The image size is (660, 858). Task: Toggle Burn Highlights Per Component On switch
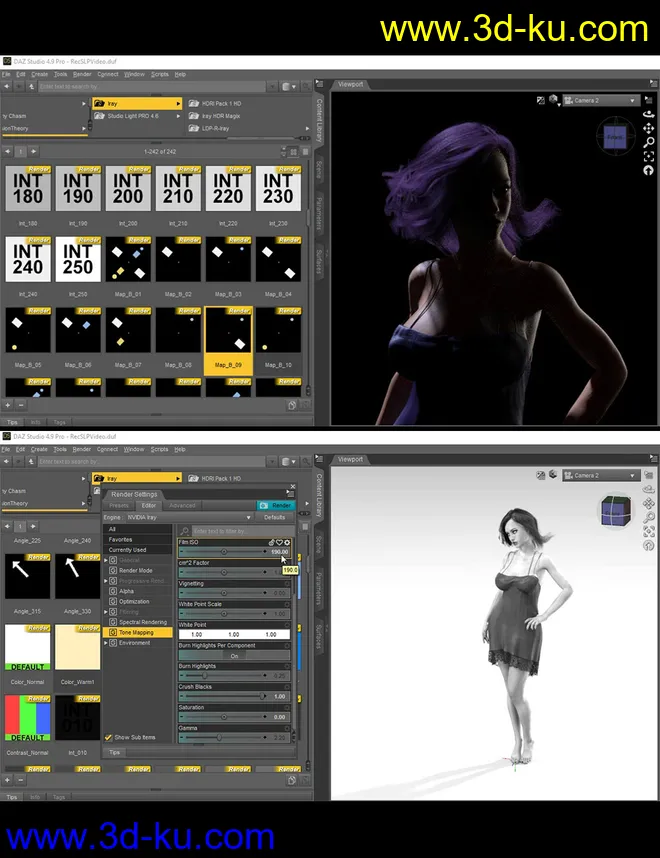coord(234,656)
